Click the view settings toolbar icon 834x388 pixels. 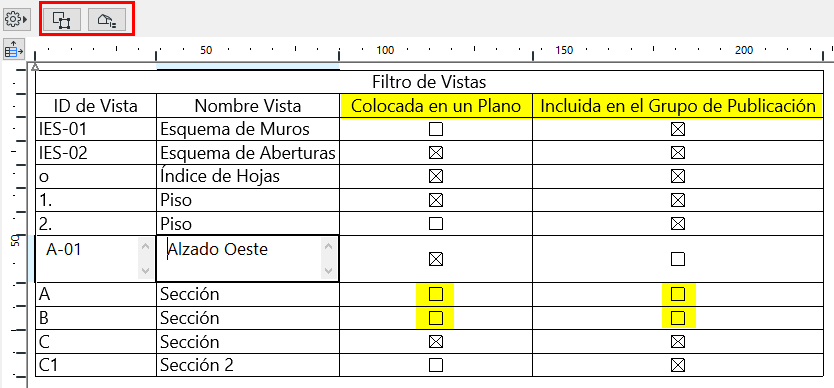click(x=107, y=20)
